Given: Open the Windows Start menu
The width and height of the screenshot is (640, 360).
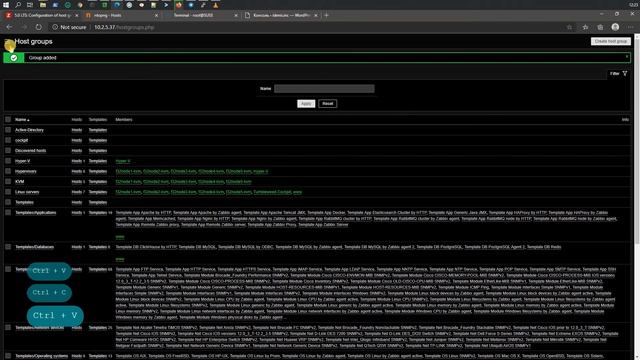Looking at the screenshot, I should [6, 5].
